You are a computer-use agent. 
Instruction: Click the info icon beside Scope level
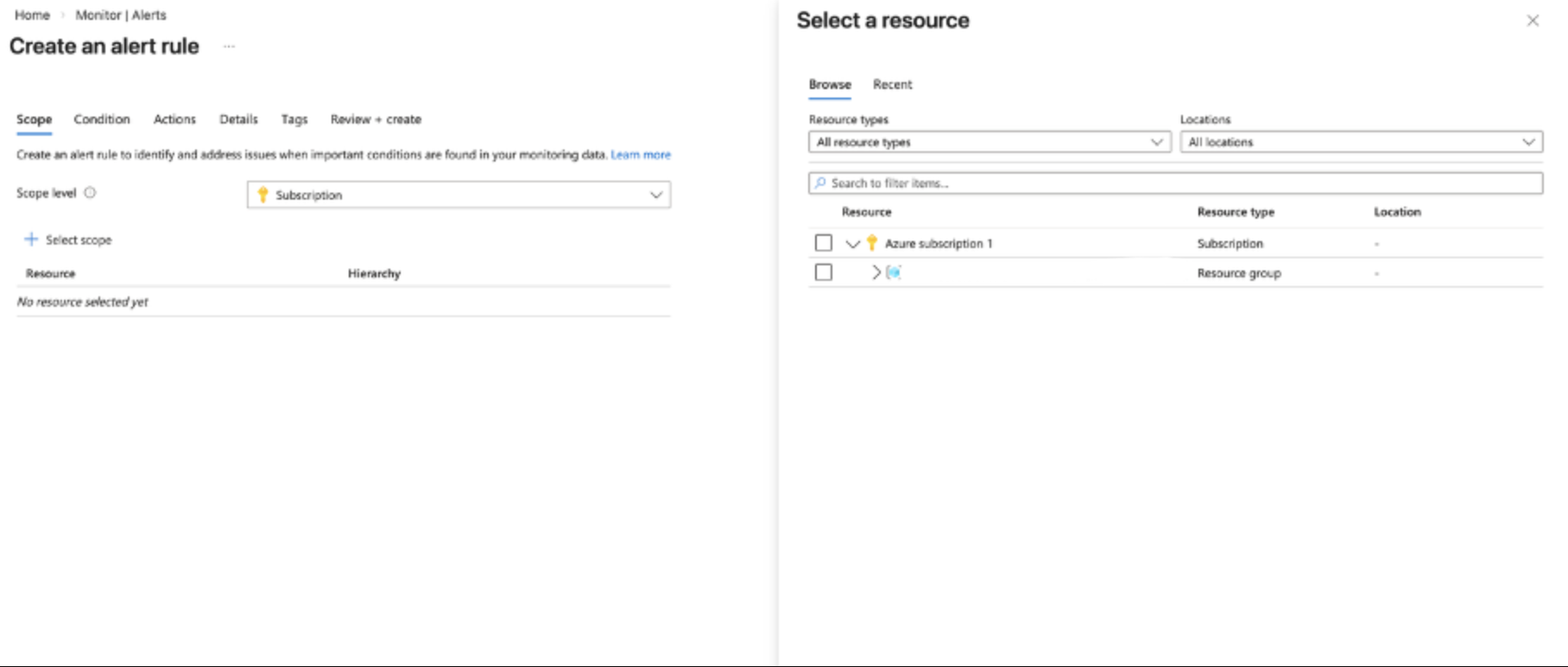pos(90,193)
